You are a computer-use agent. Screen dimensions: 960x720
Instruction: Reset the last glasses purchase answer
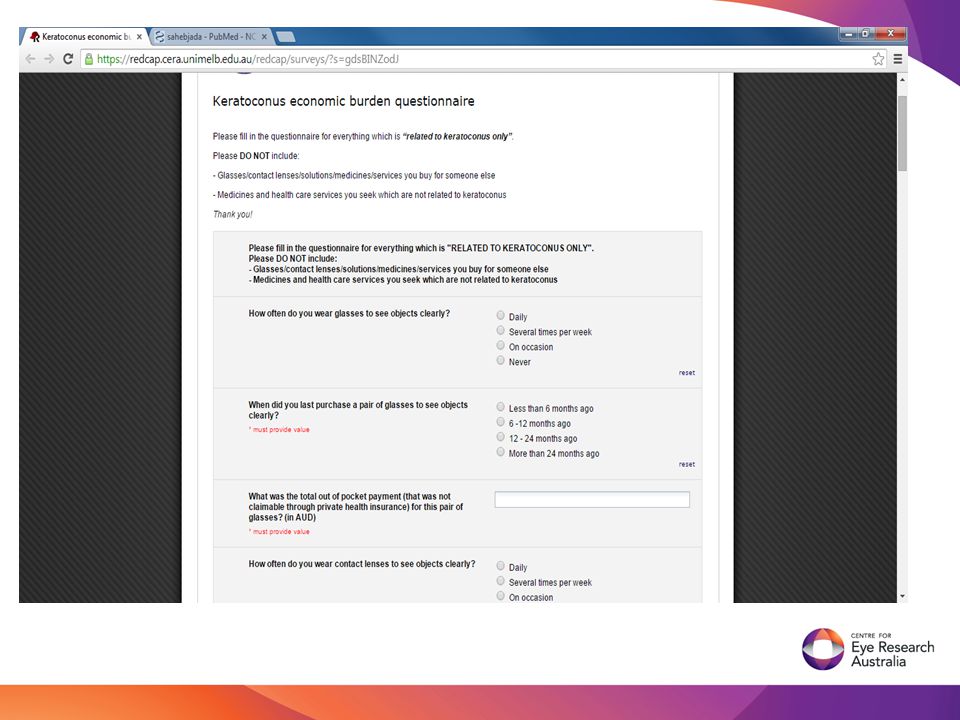tap(686, 464)
